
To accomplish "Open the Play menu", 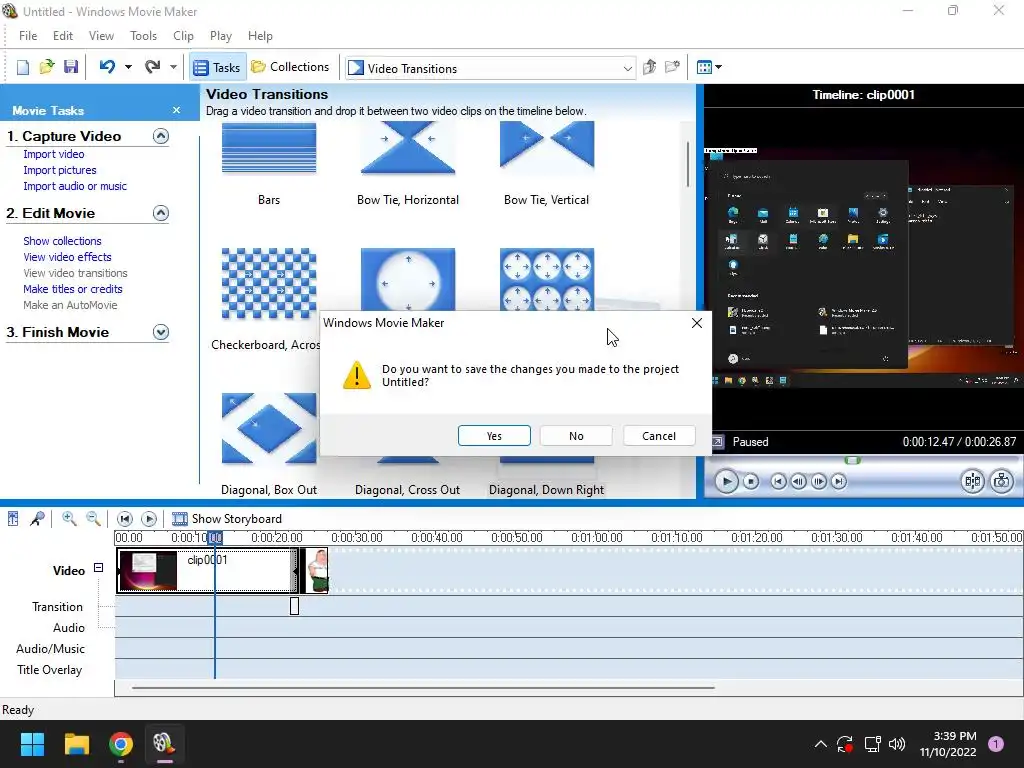I will pyautogui.click(x=221, y=36).
